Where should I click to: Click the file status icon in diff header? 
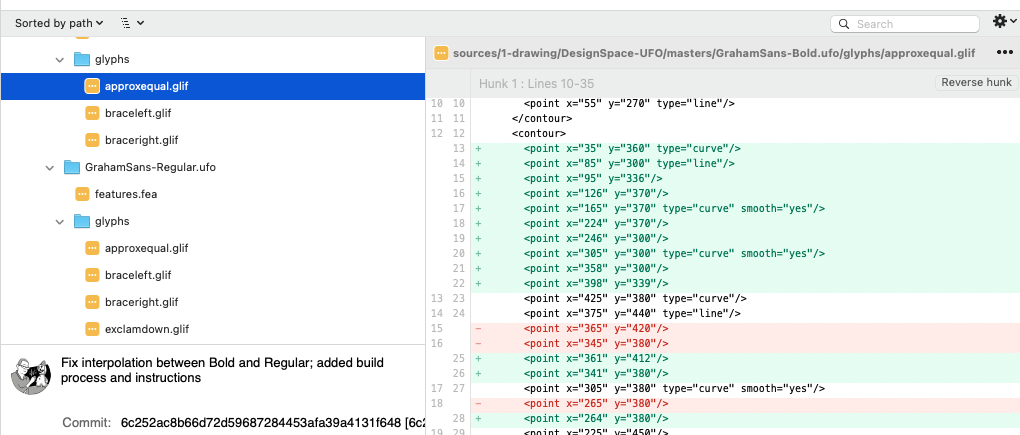click(440, 53)
